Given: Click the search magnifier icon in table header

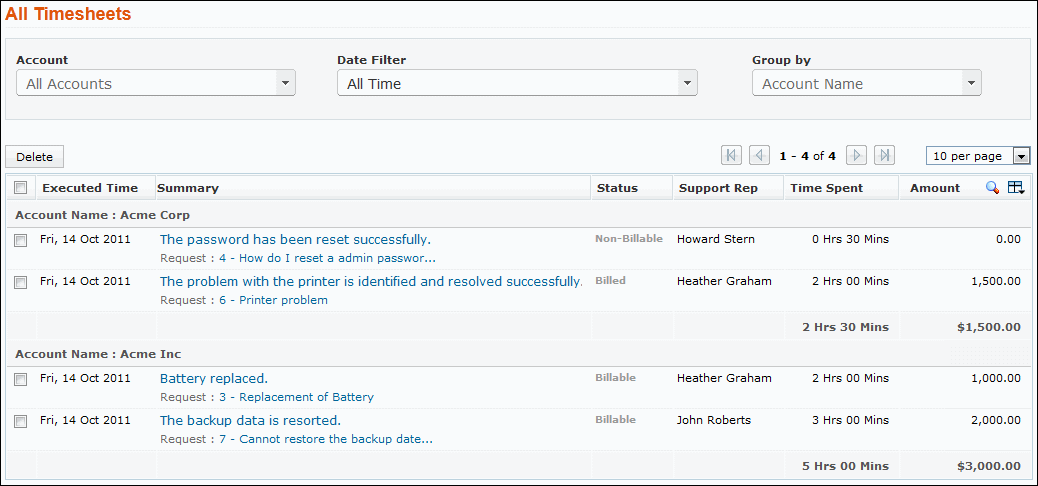Looking at the screenshot, I should 992,188.
